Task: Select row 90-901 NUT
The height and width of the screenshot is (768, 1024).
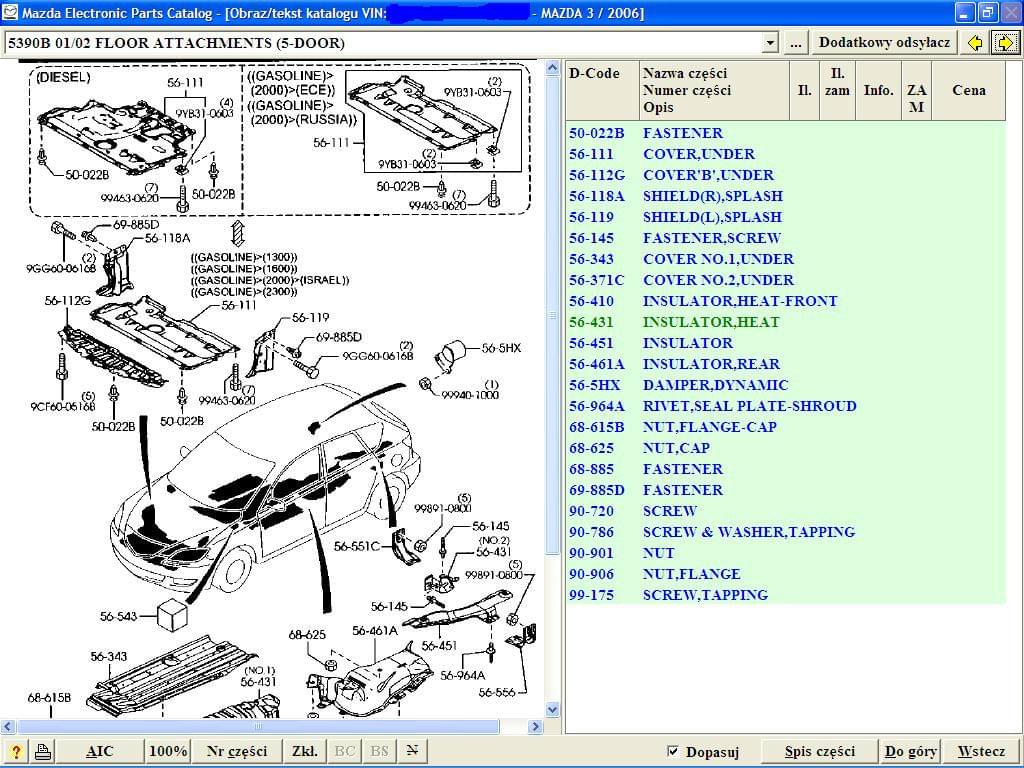Action: tap(786, 553)
